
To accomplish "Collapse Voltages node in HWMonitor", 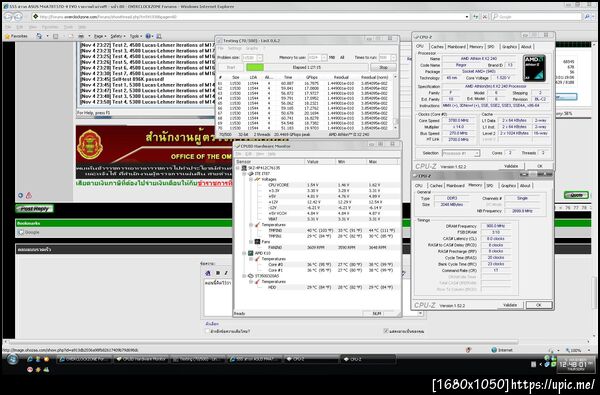I will click(x=251, y=180).
